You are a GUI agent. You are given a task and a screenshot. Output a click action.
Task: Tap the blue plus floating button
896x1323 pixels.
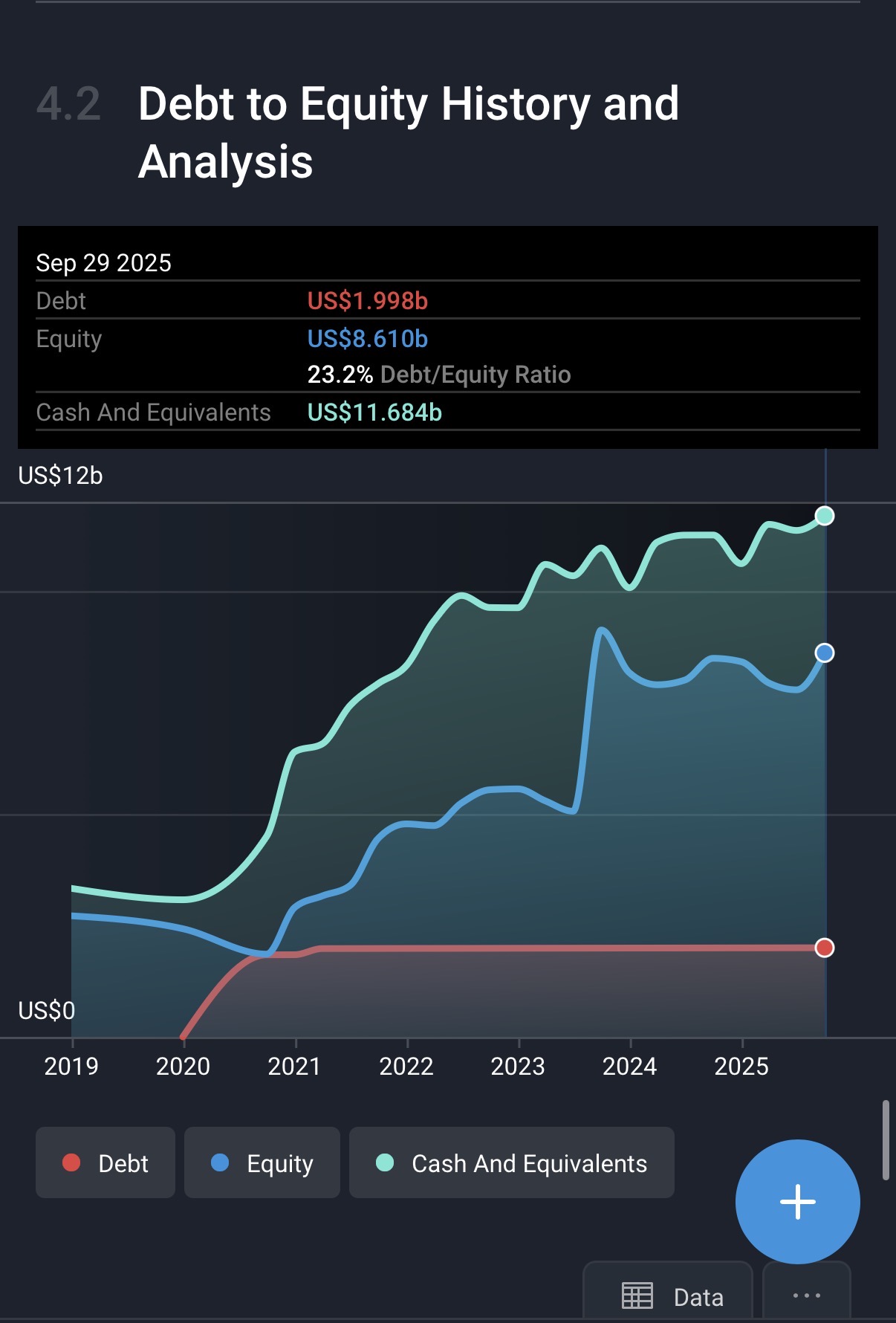click(x=797, y=1201)
